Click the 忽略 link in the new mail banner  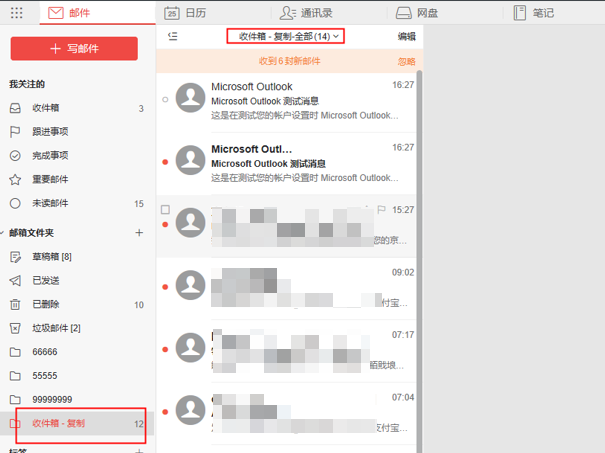(x=406, y=61)
